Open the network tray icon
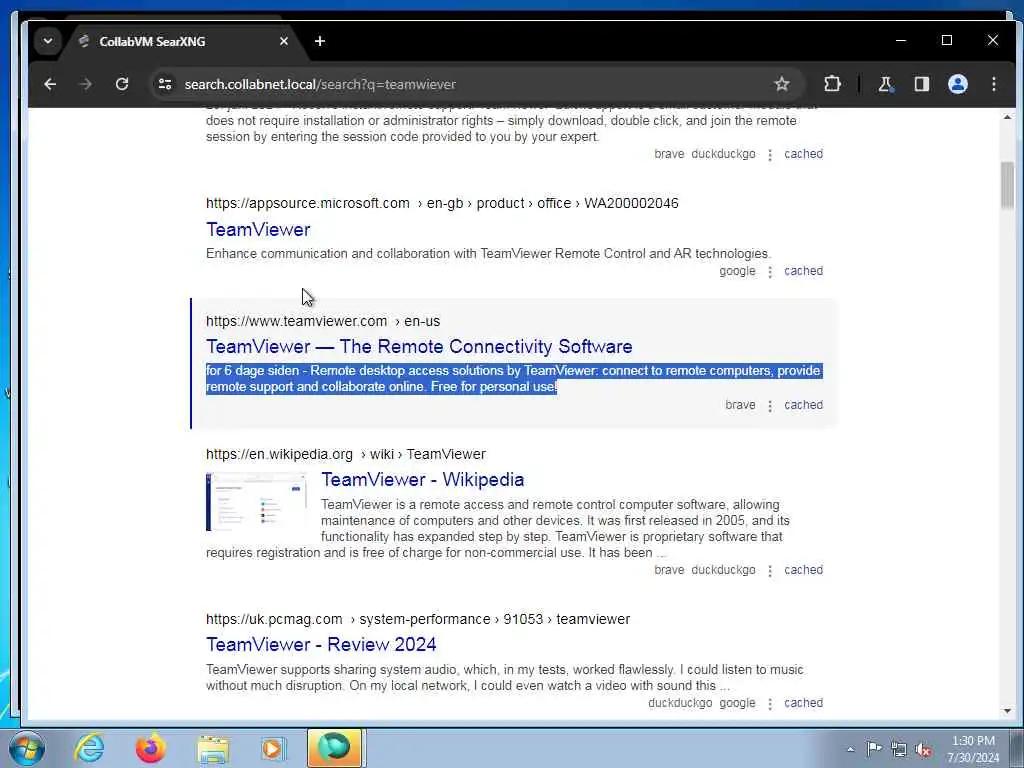Screen dimensions: 1024x768 [899, 749]
